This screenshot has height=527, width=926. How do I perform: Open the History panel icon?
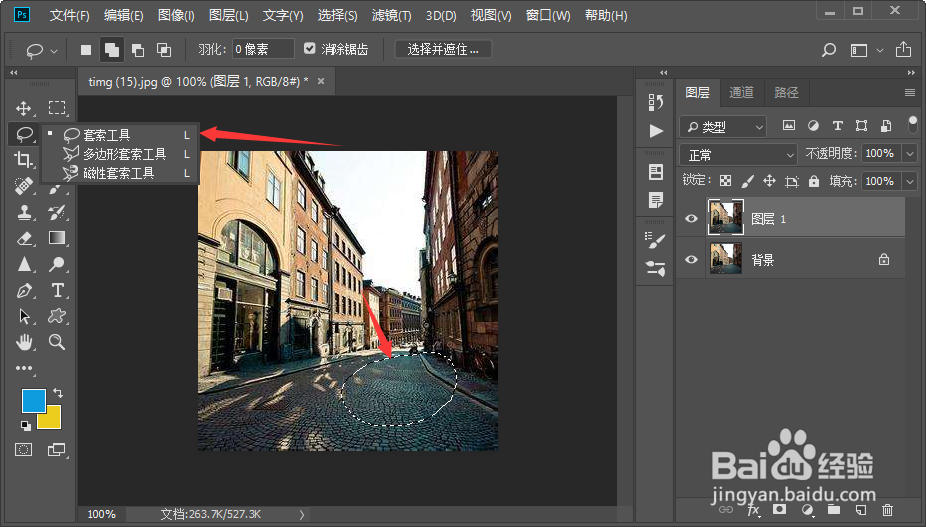(x=656, y=102)
